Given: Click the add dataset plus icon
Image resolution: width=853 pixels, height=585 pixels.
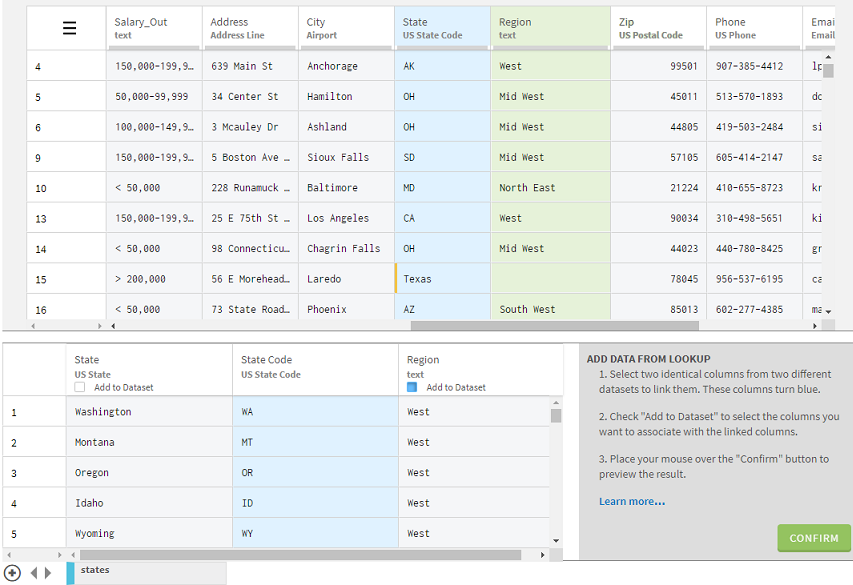Looking at the screenshot, I should (12, 573).
